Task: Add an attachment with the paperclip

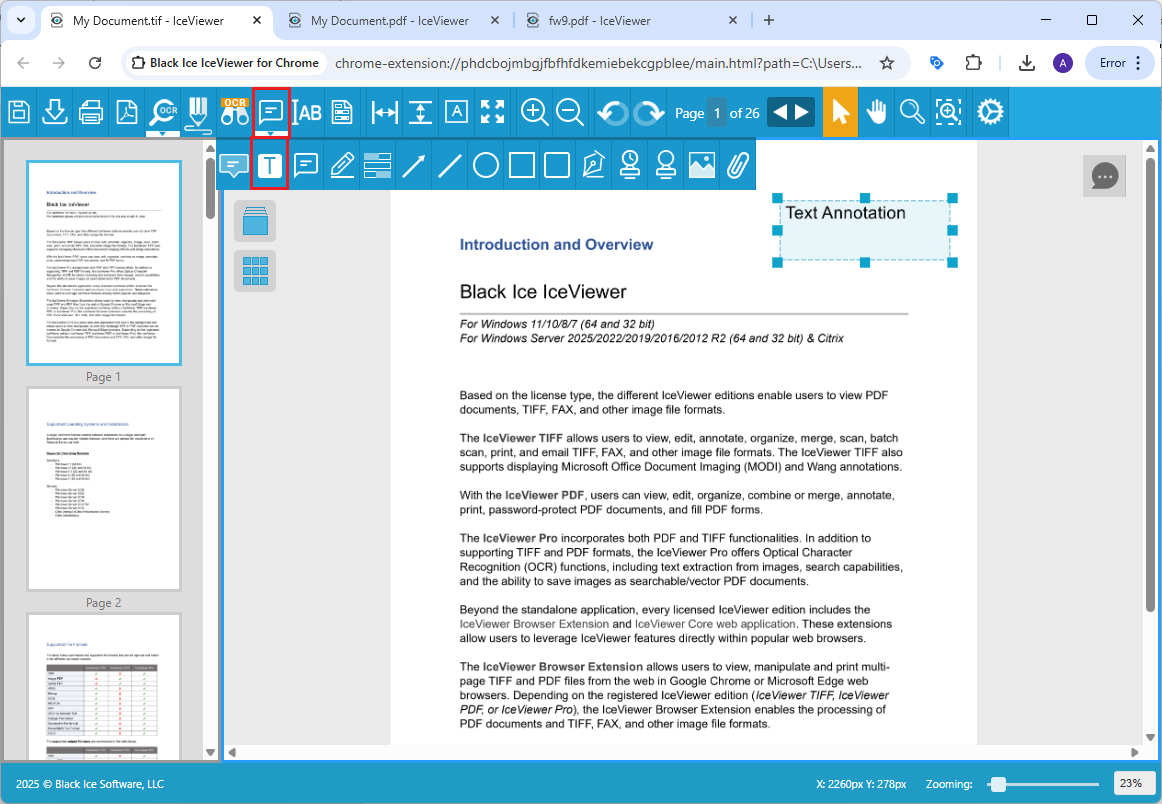Action: pos(737,165)
